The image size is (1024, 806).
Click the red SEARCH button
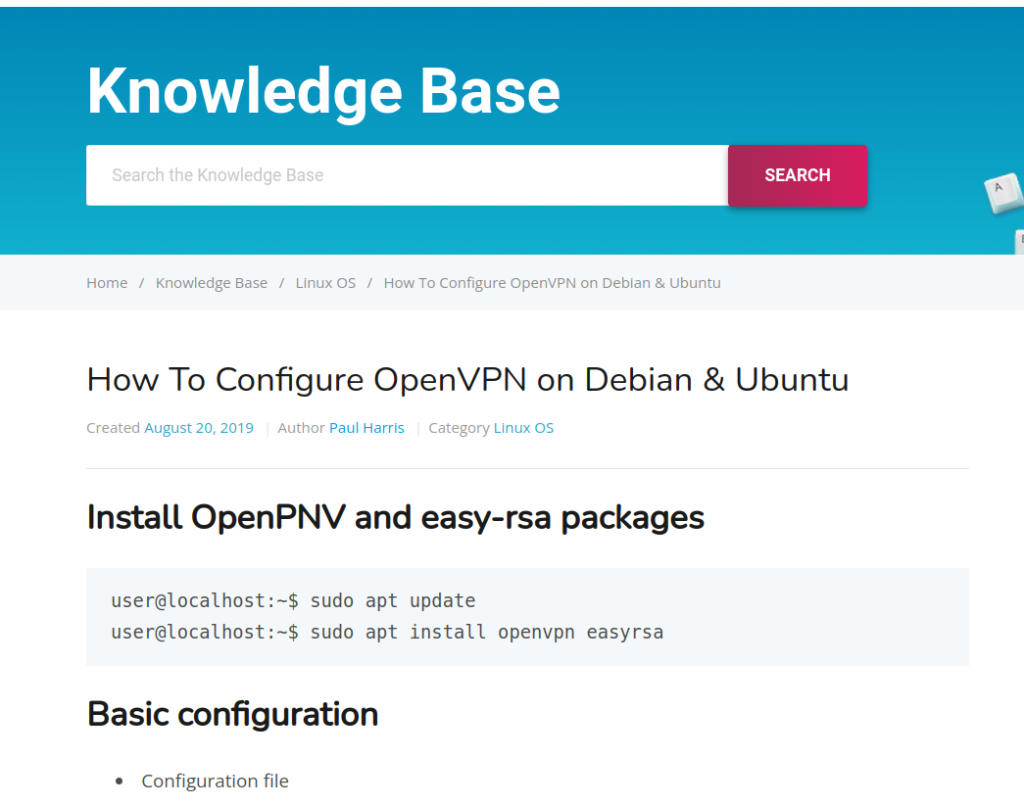click(x=797, y=175)
